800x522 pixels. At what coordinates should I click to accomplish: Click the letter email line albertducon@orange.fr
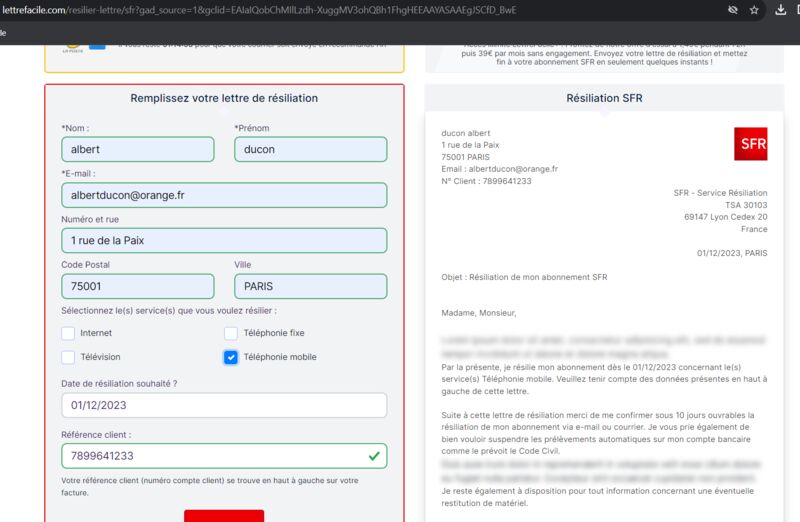499,169
